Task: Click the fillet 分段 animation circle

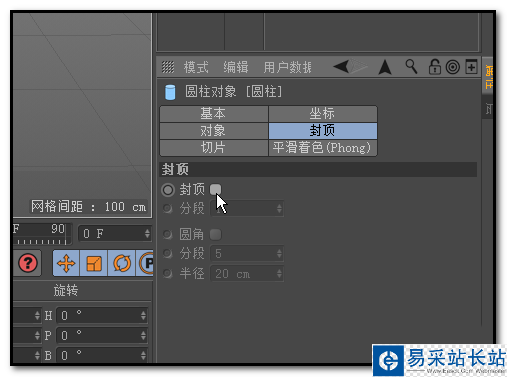Action: pyautogui.click(x=167, y=254)
